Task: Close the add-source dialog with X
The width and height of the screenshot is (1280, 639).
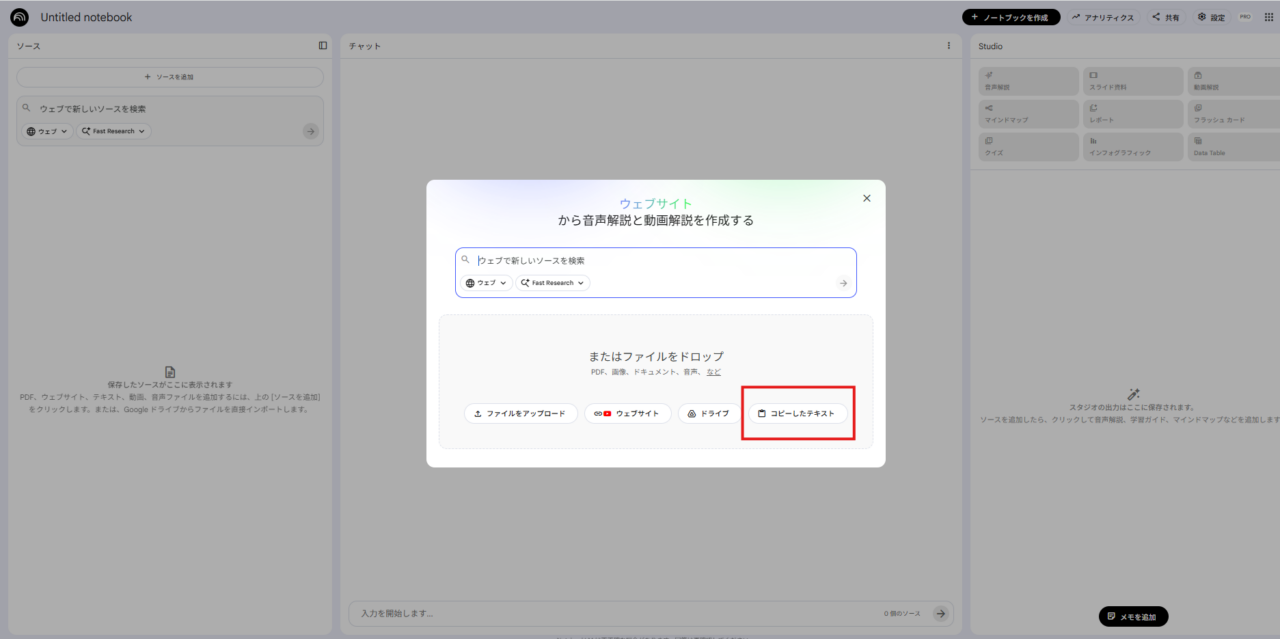Action: pos(866,198)
